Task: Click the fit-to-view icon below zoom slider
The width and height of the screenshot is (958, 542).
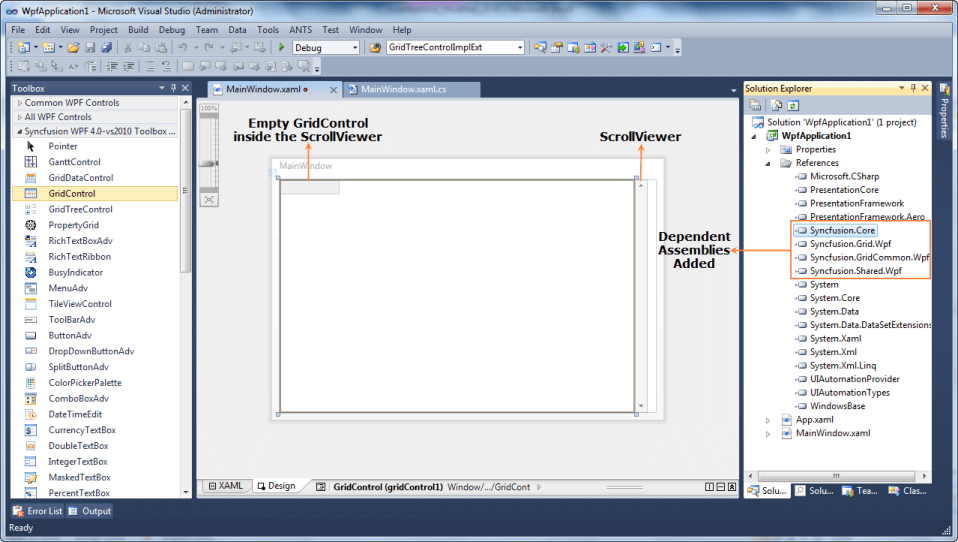Action: click(x=209, y=200)
